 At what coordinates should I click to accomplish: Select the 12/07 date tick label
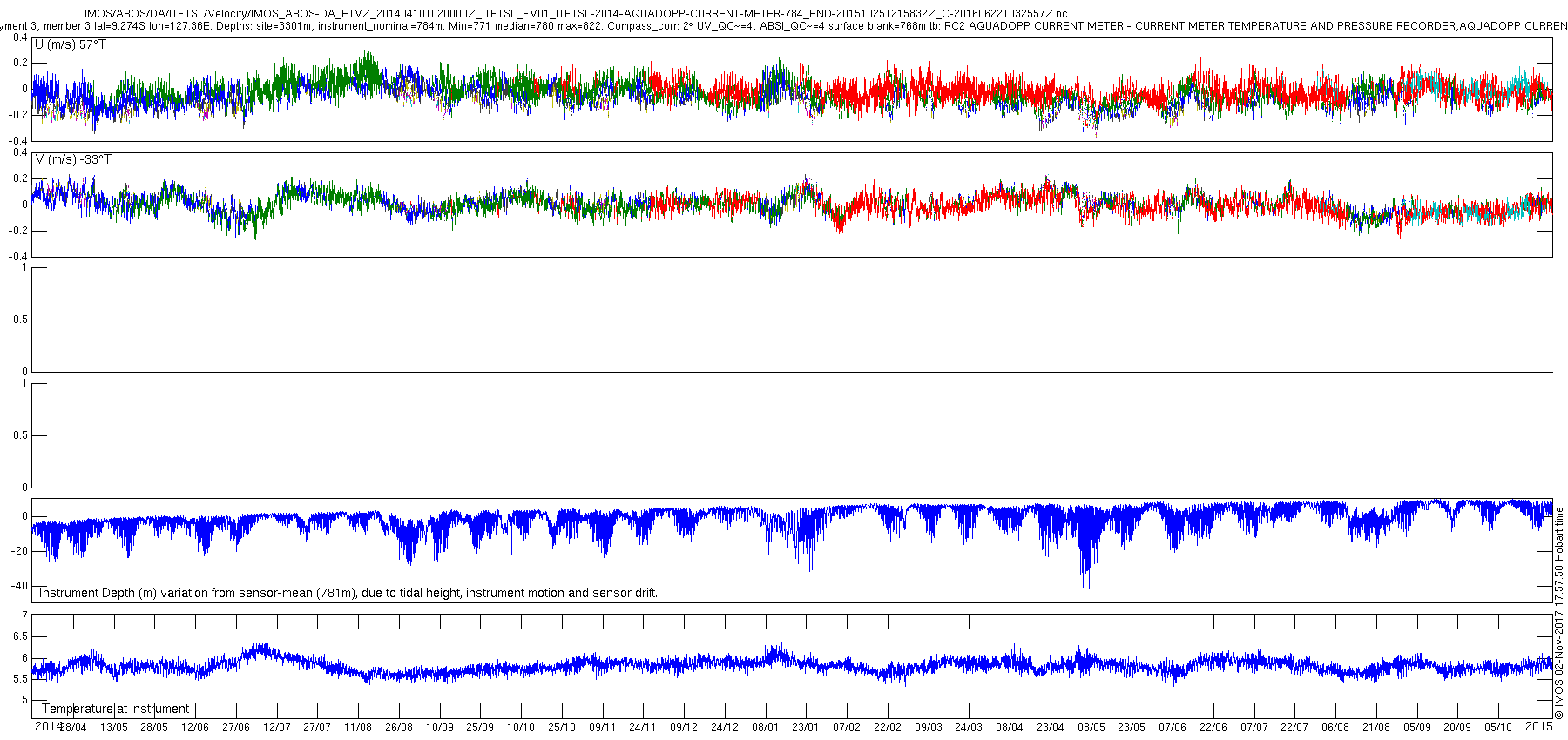276,728
